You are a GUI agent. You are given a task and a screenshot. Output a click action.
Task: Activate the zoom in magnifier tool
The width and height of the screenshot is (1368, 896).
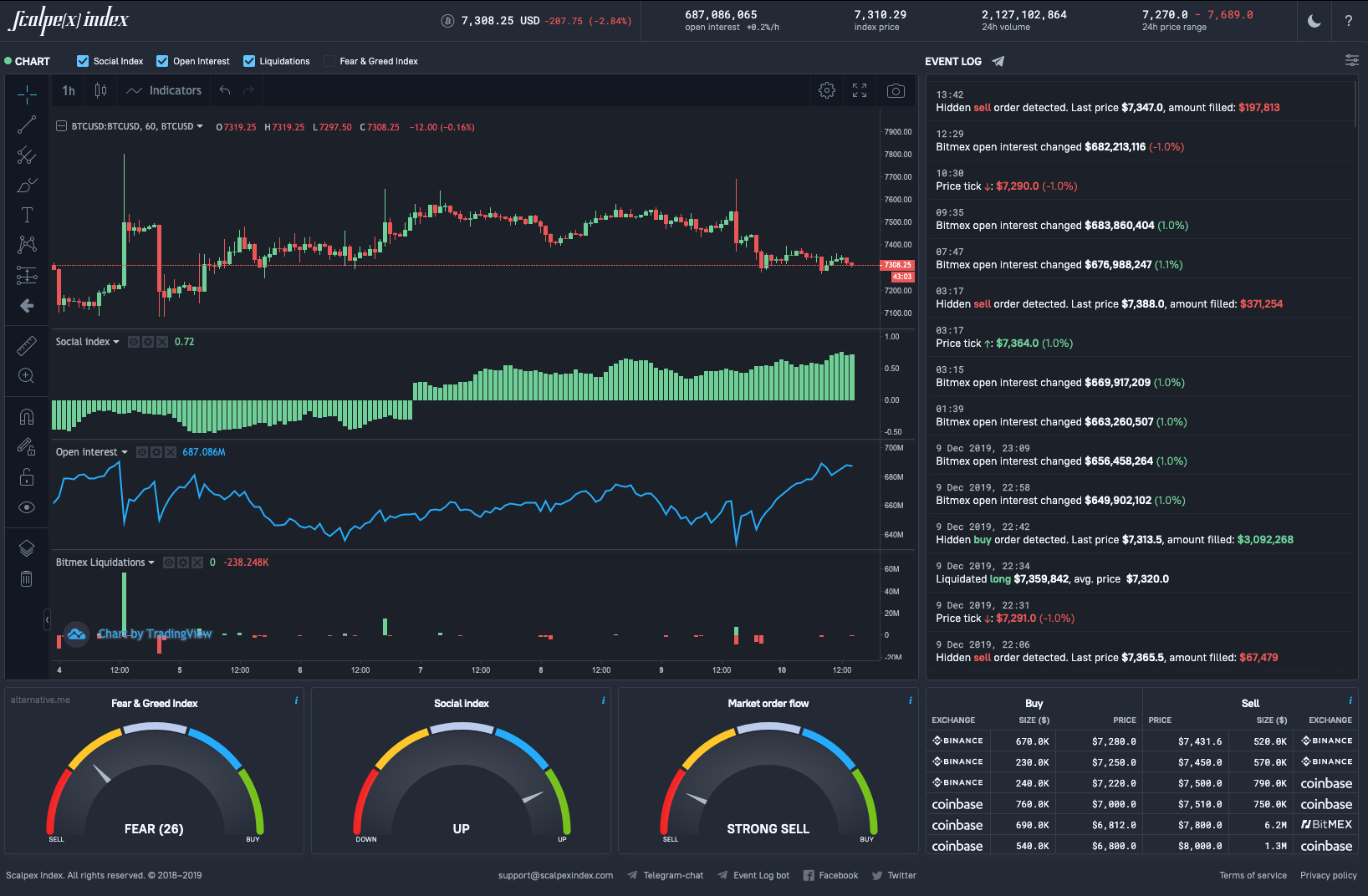27,376
